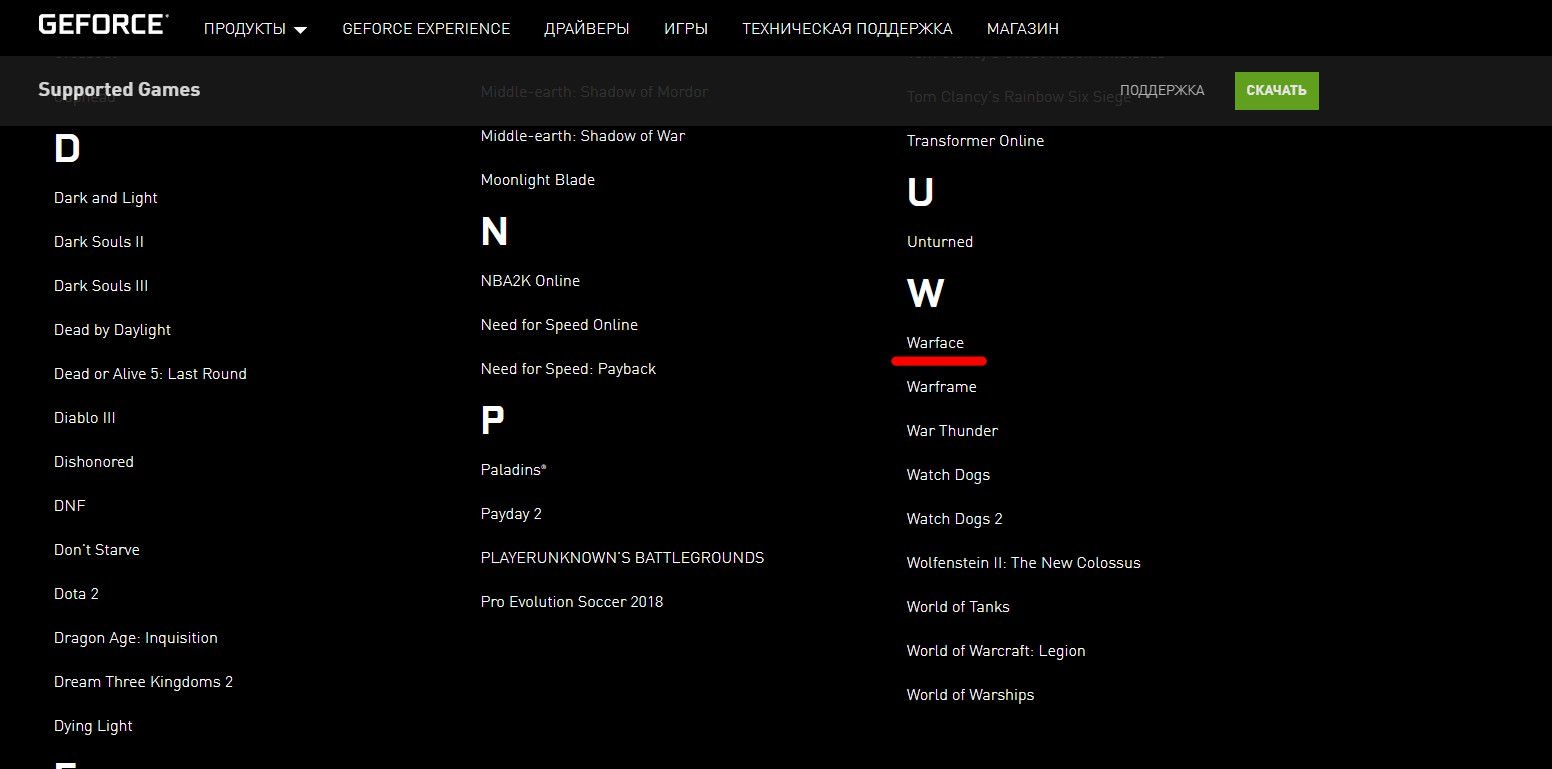The height and width of the screenshot is (769, 1552).
Task: Open the Warframe game page
Action: [x=941, y=386]
